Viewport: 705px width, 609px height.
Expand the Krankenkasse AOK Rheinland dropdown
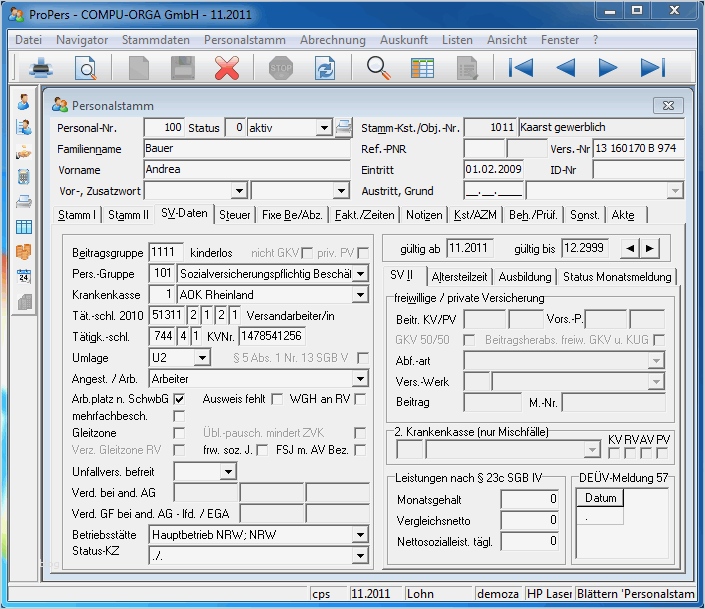360,295
